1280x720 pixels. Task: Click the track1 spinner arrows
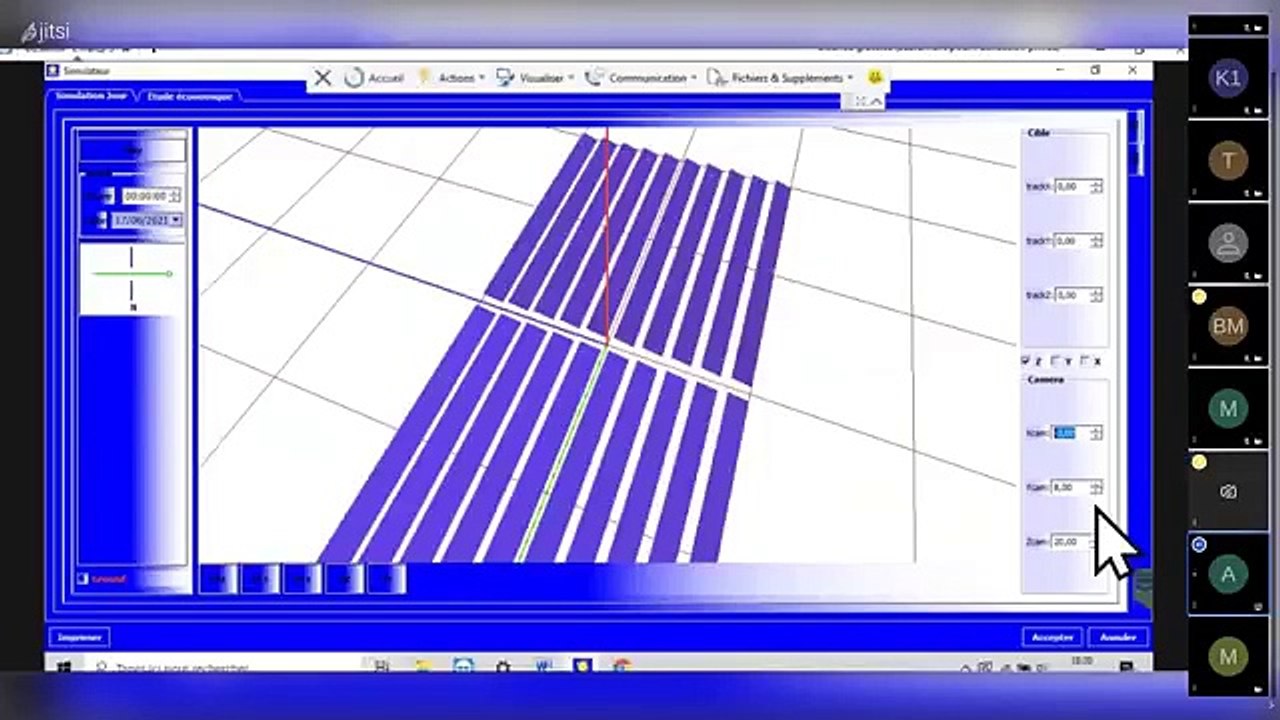[1096, 241]
